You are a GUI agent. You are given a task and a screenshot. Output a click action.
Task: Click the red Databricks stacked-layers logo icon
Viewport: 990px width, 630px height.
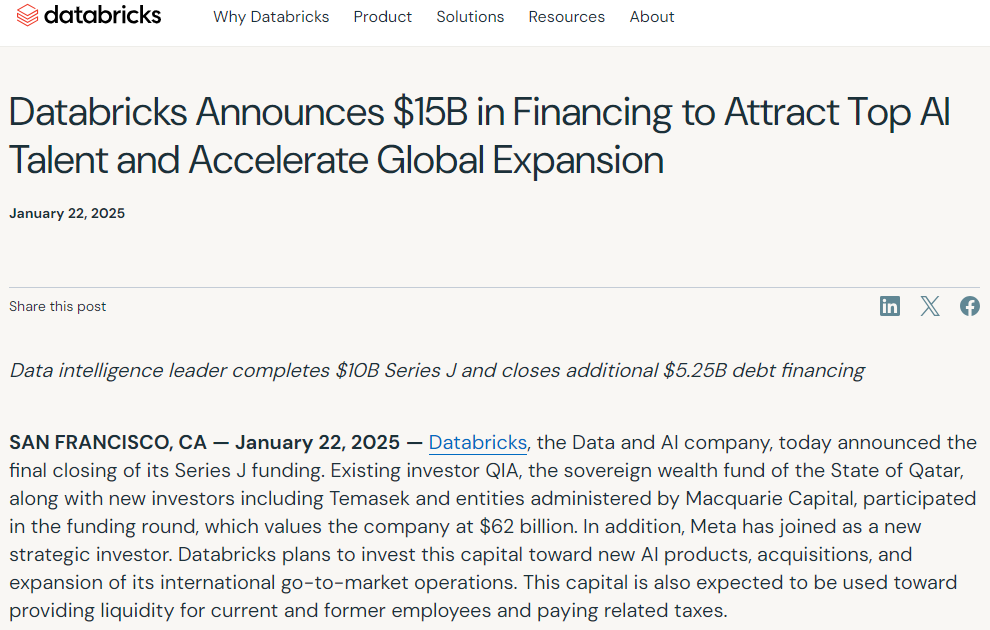[28, 16]
